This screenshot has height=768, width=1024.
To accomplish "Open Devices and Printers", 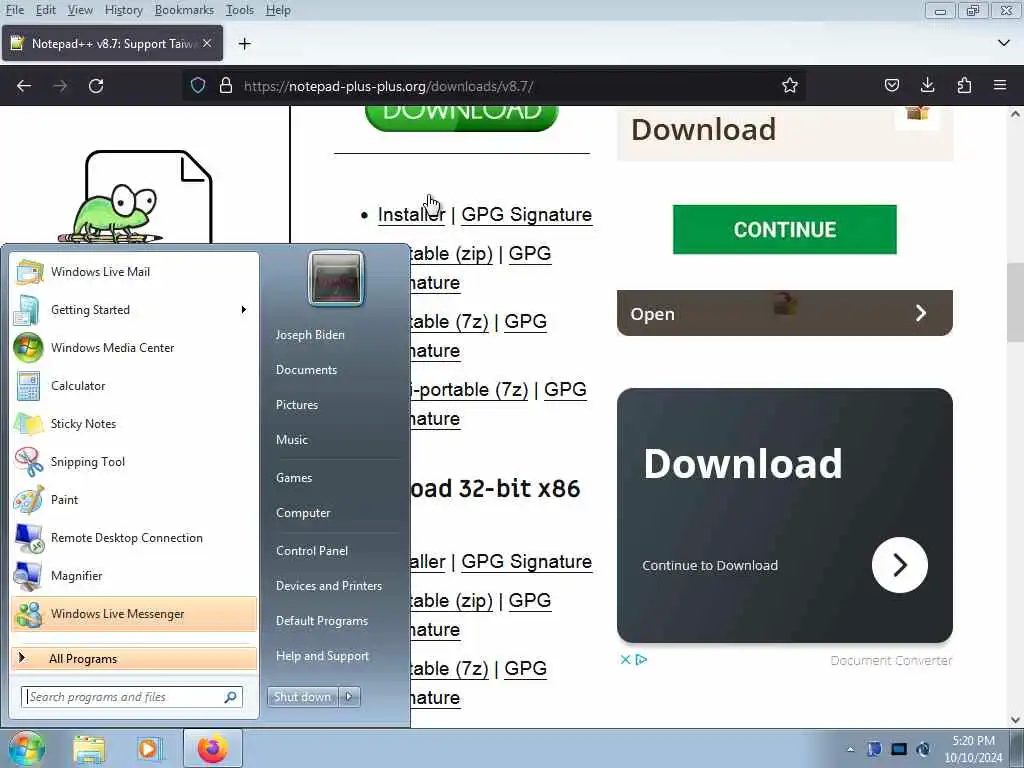I will [x=328, y=586].
